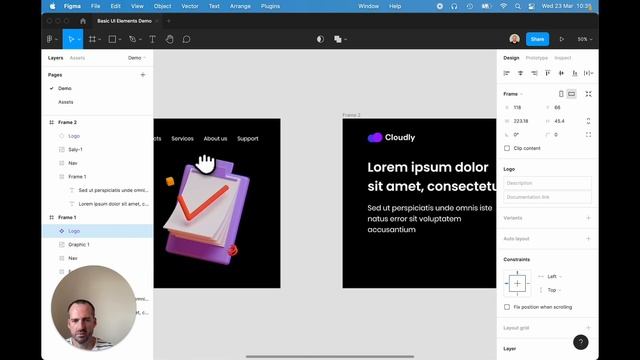Open the Move tool dropdown arrow
This screenshot has width=640, height=360.
click(79, 40)
